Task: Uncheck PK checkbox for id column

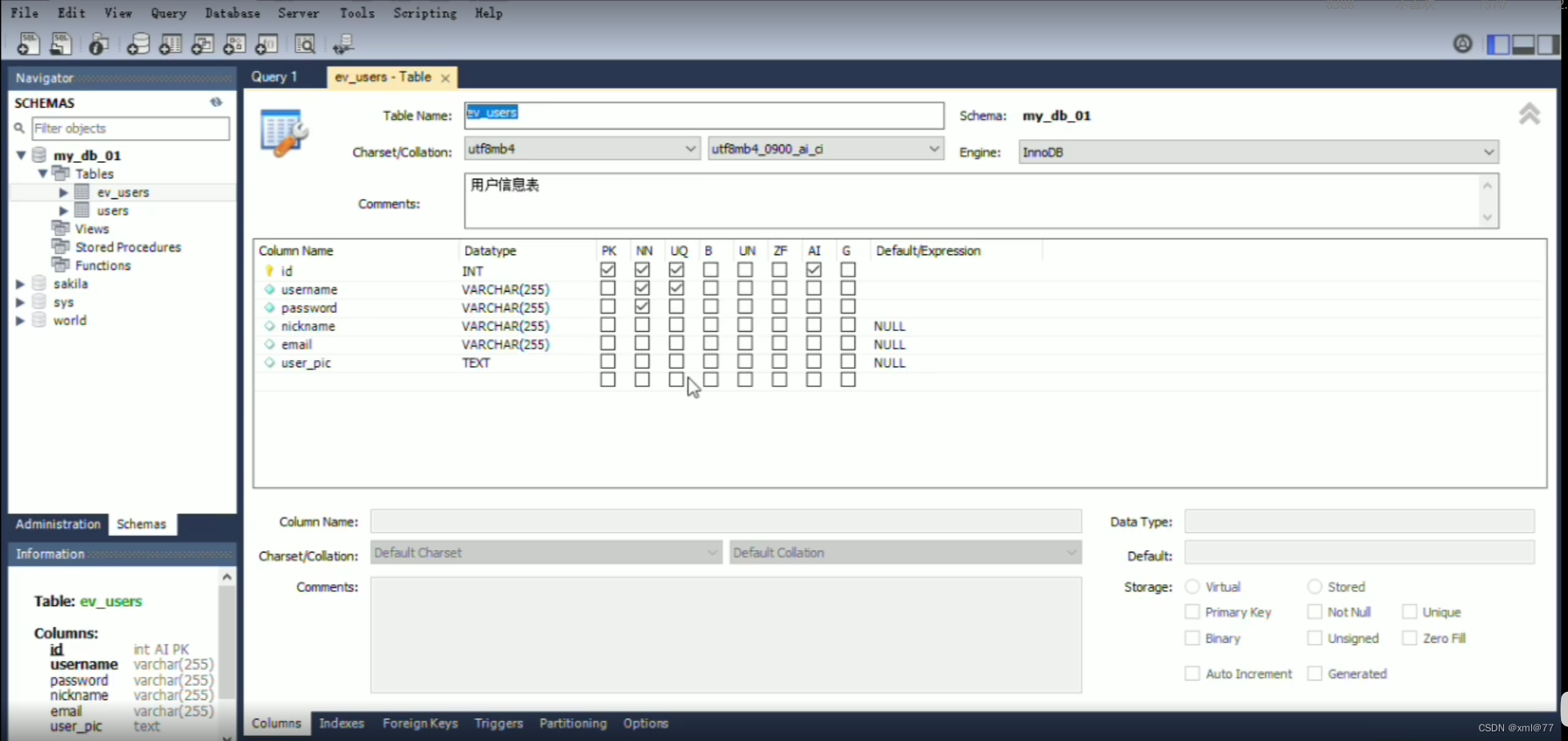Action: point(608,270)
